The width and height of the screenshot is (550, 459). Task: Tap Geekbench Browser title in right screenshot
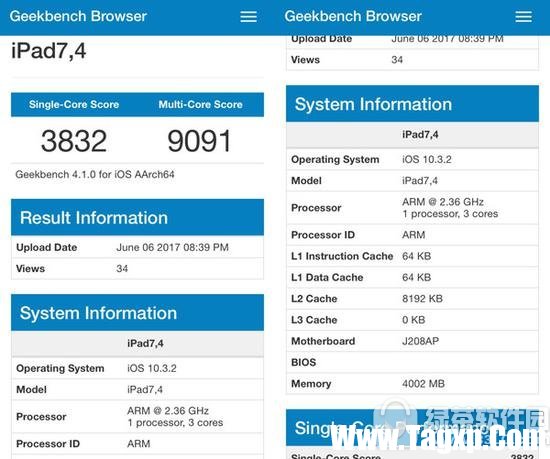tap(353, 16)
